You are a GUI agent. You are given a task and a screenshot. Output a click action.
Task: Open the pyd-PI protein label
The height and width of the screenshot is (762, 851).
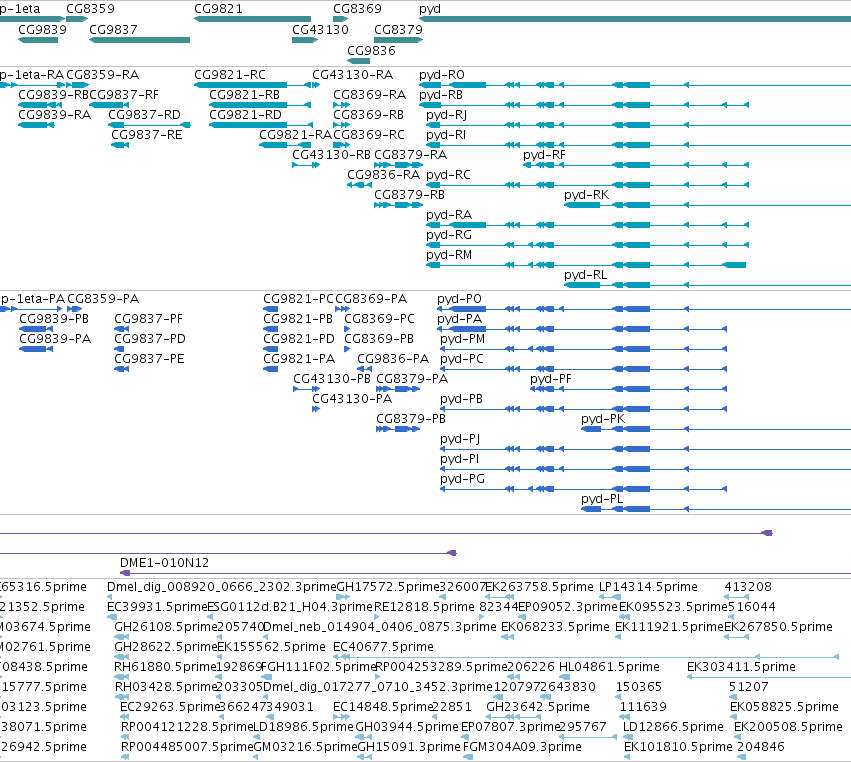(460, 459)
